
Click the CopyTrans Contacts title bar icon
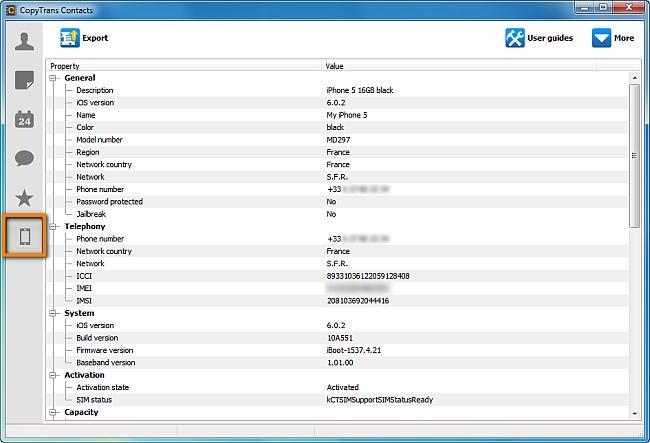(11, 10)
